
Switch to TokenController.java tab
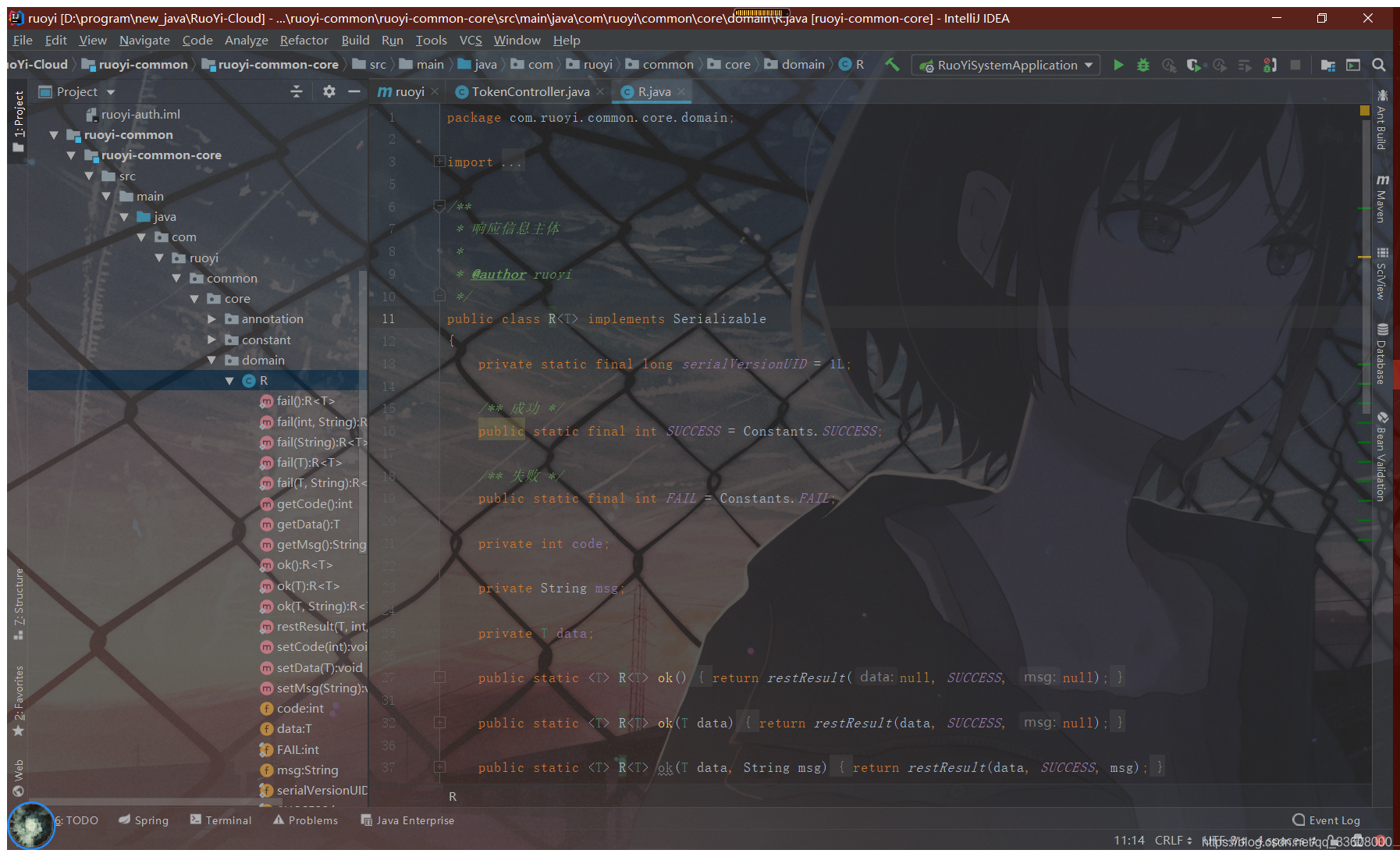[530, 91]
